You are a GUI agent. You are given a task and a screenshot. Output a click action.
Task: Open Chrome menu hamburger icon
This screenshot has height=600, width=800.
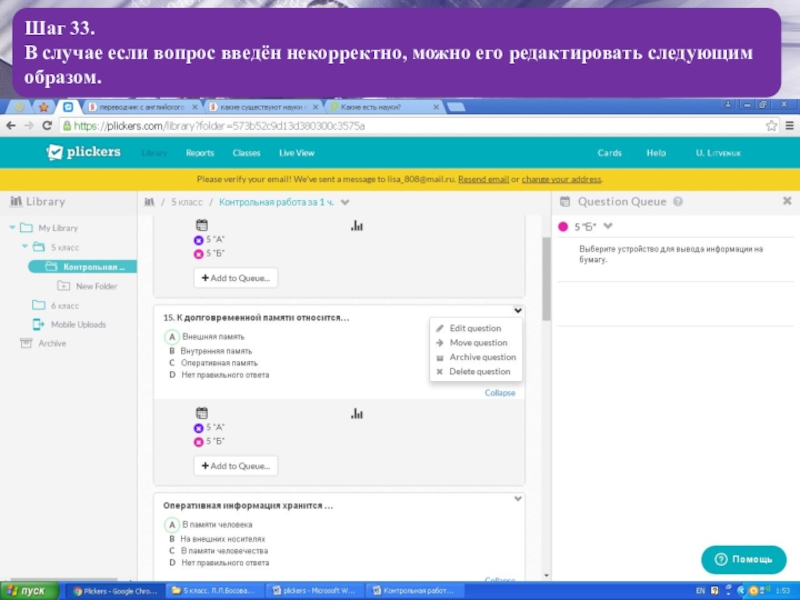tap(789, 126)
